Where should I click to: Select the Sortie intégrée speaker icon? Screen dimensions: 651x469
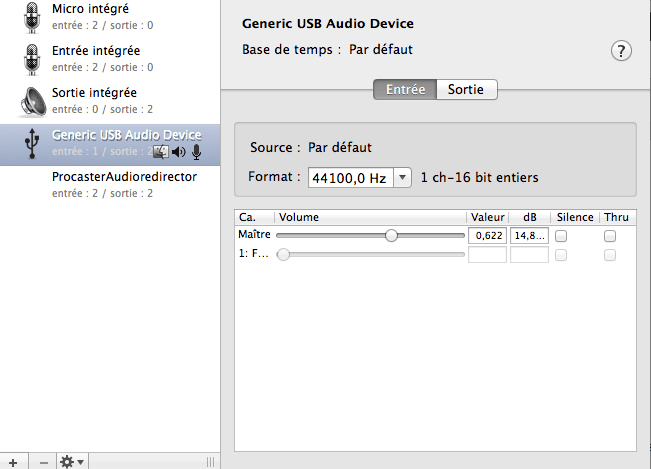[29, 100]
